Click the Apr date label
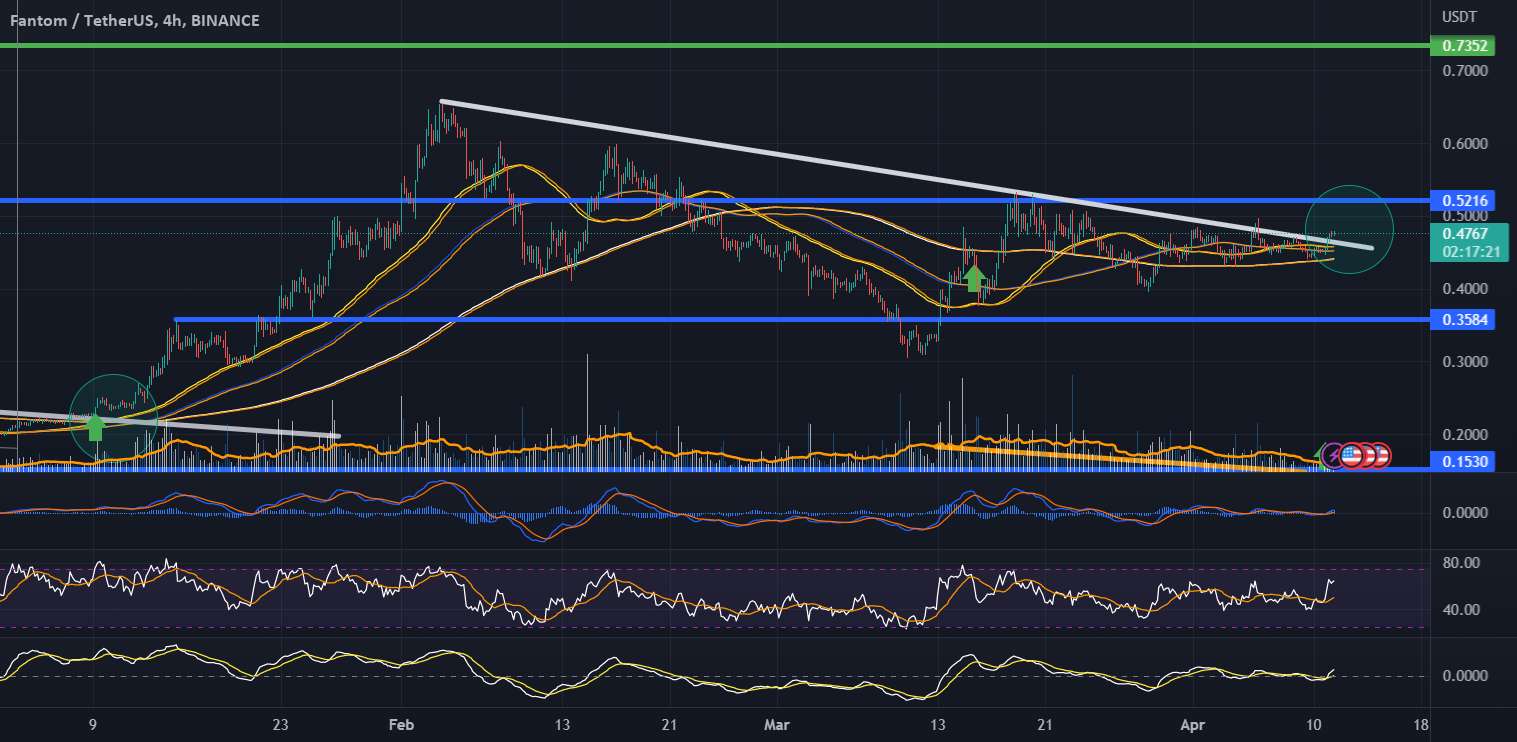Screen dimensions: 1517x742 pos(1195,724)
